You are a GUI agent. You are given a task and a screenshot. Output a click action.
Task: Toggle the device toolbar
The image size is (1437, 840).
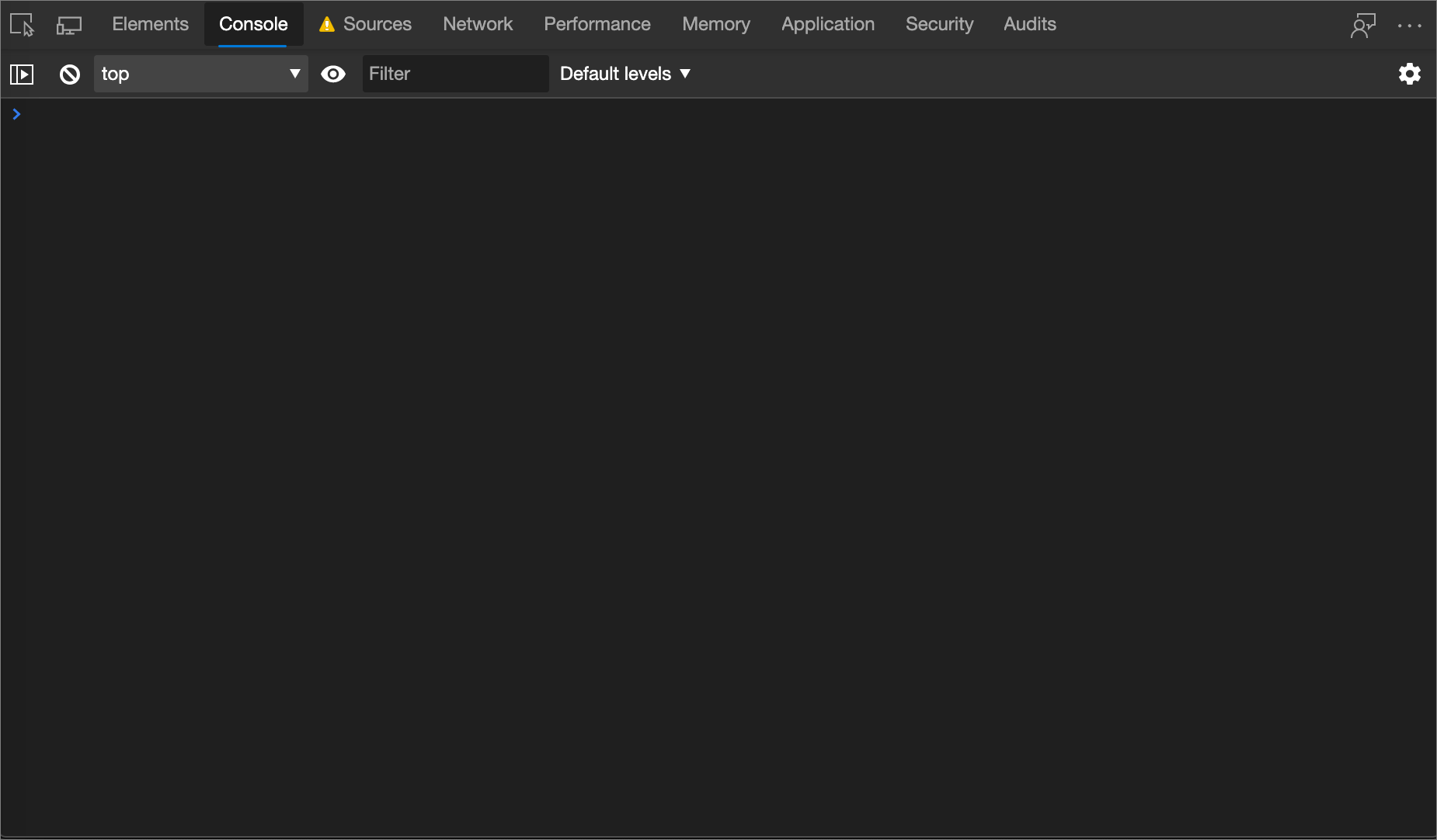click(x=68, y=24)
